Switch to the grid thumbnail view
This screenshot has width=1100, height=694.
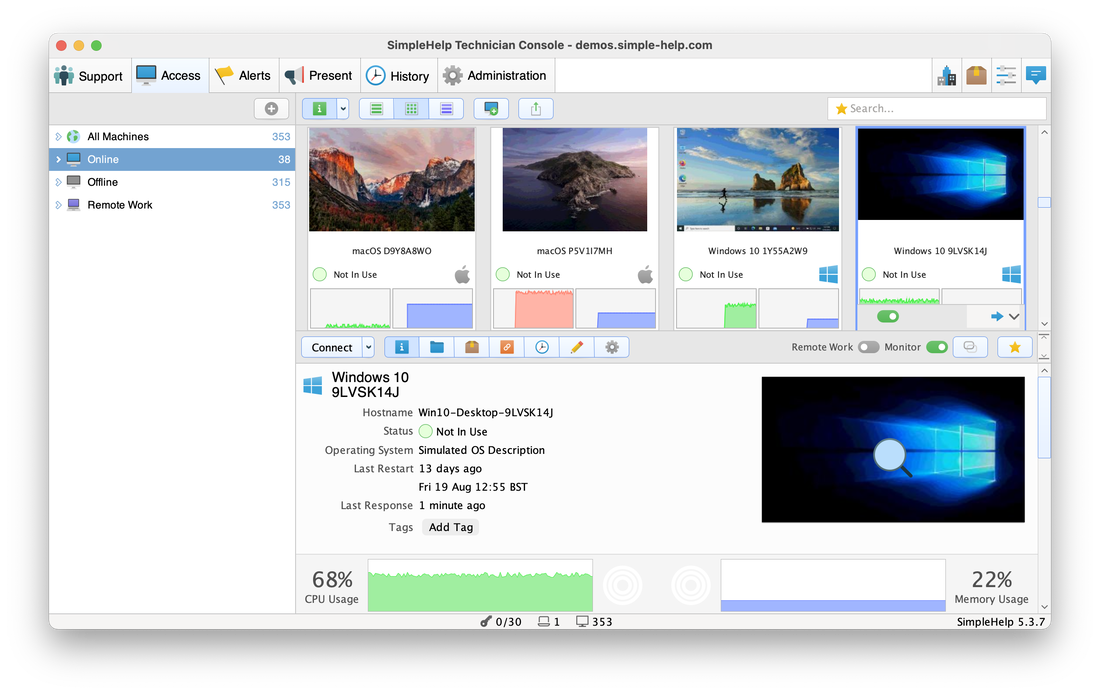tap(412, 109)
